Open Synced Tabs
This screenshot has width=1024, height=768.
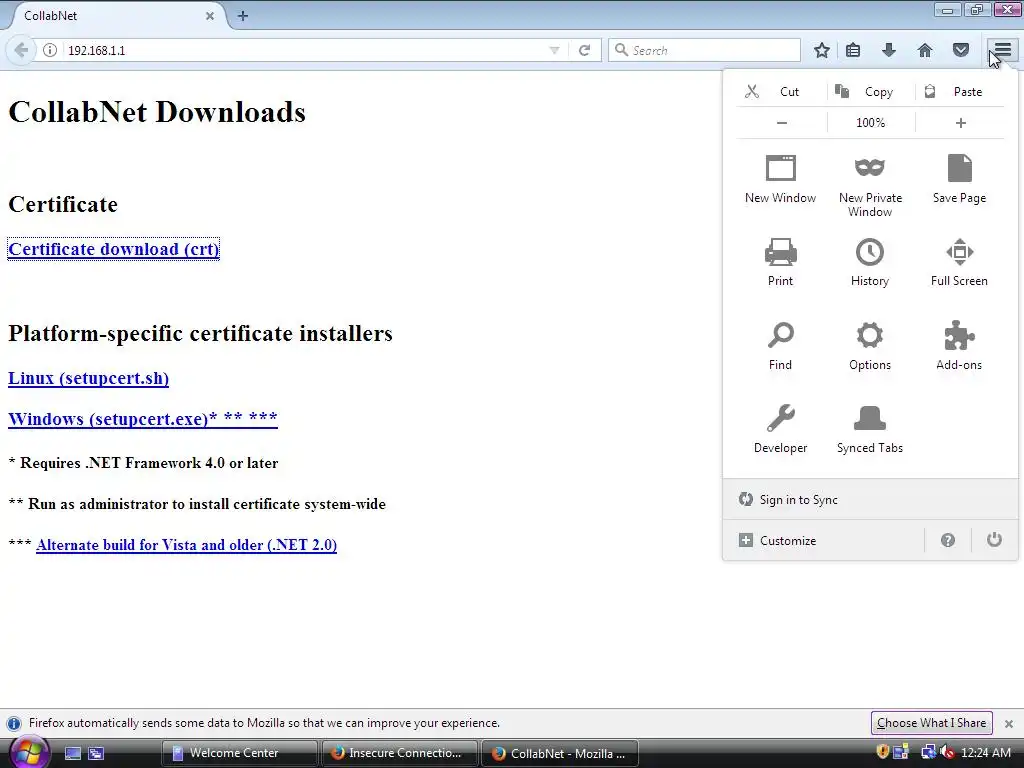click(870, 428)
